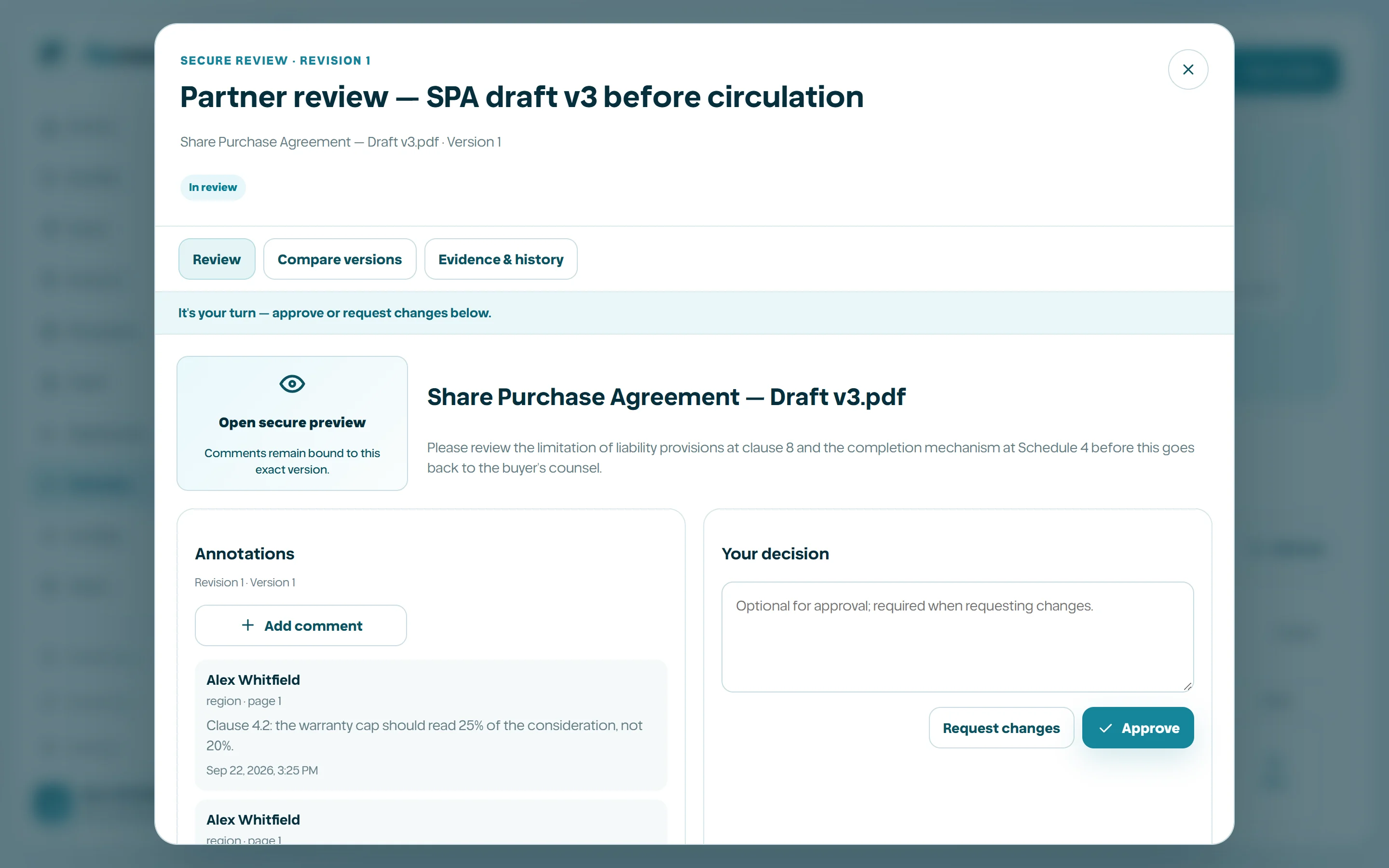
Task: Click the plus icon beside Add comment
Action: [x=248, y=624]
